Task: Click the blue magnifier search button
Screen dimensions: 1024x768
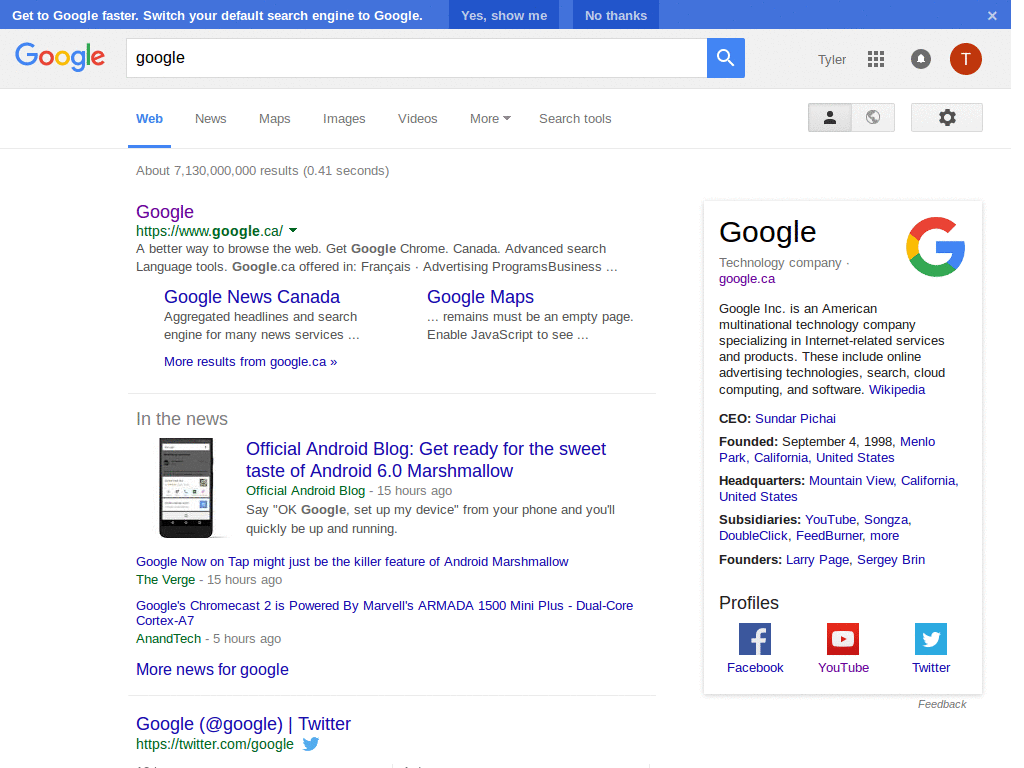Action: point(726,58)
